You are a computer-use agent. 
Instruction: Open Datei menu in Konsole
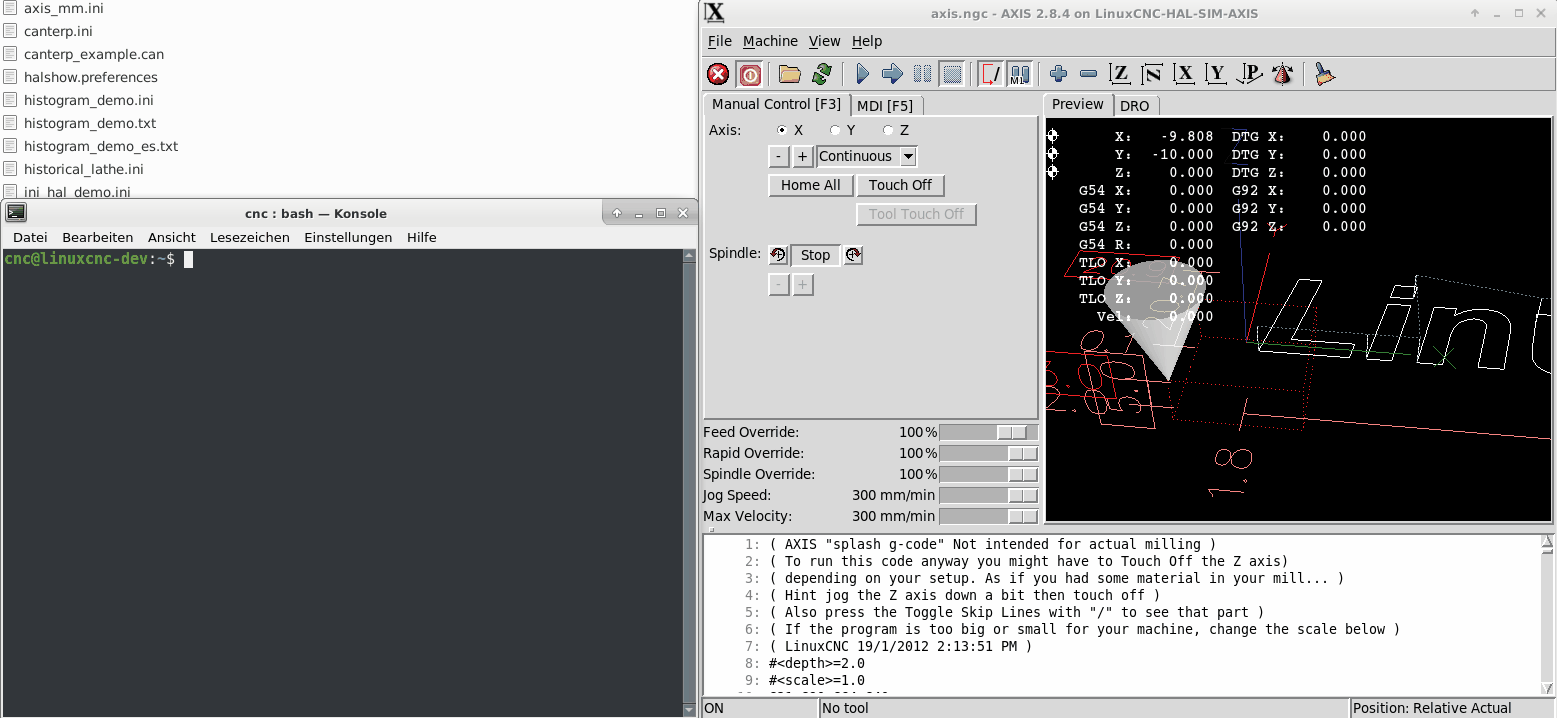click(x=30, y=237)
